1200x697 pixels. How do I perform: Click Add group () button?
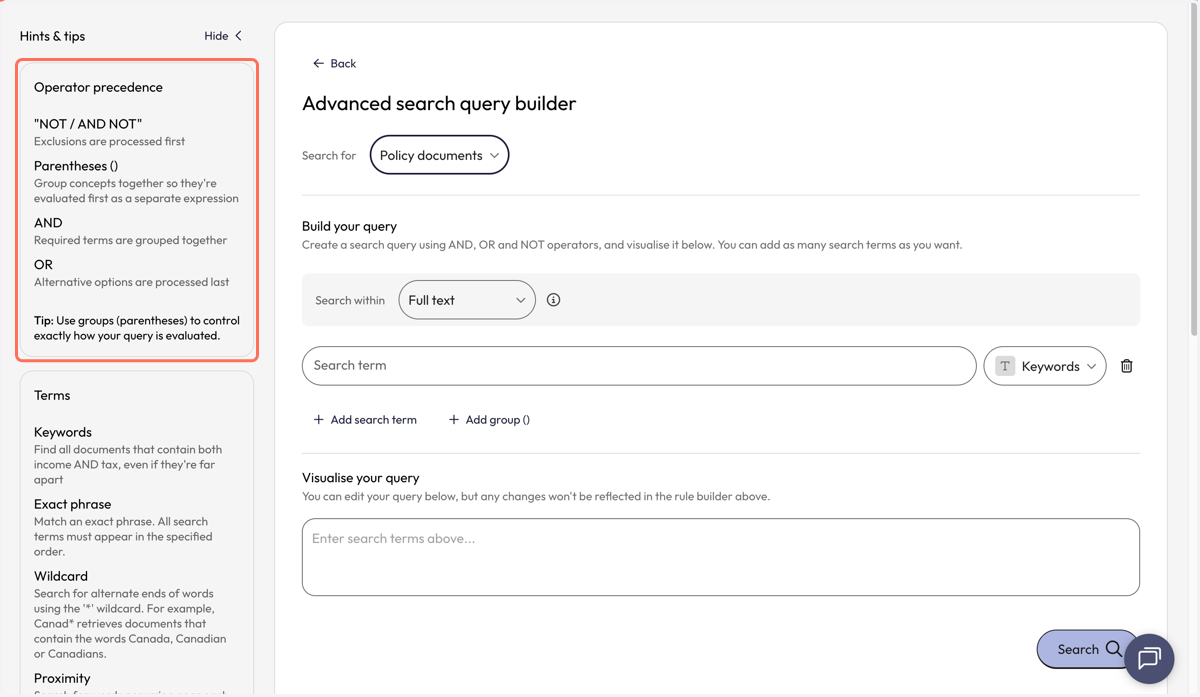pos(489,420)
